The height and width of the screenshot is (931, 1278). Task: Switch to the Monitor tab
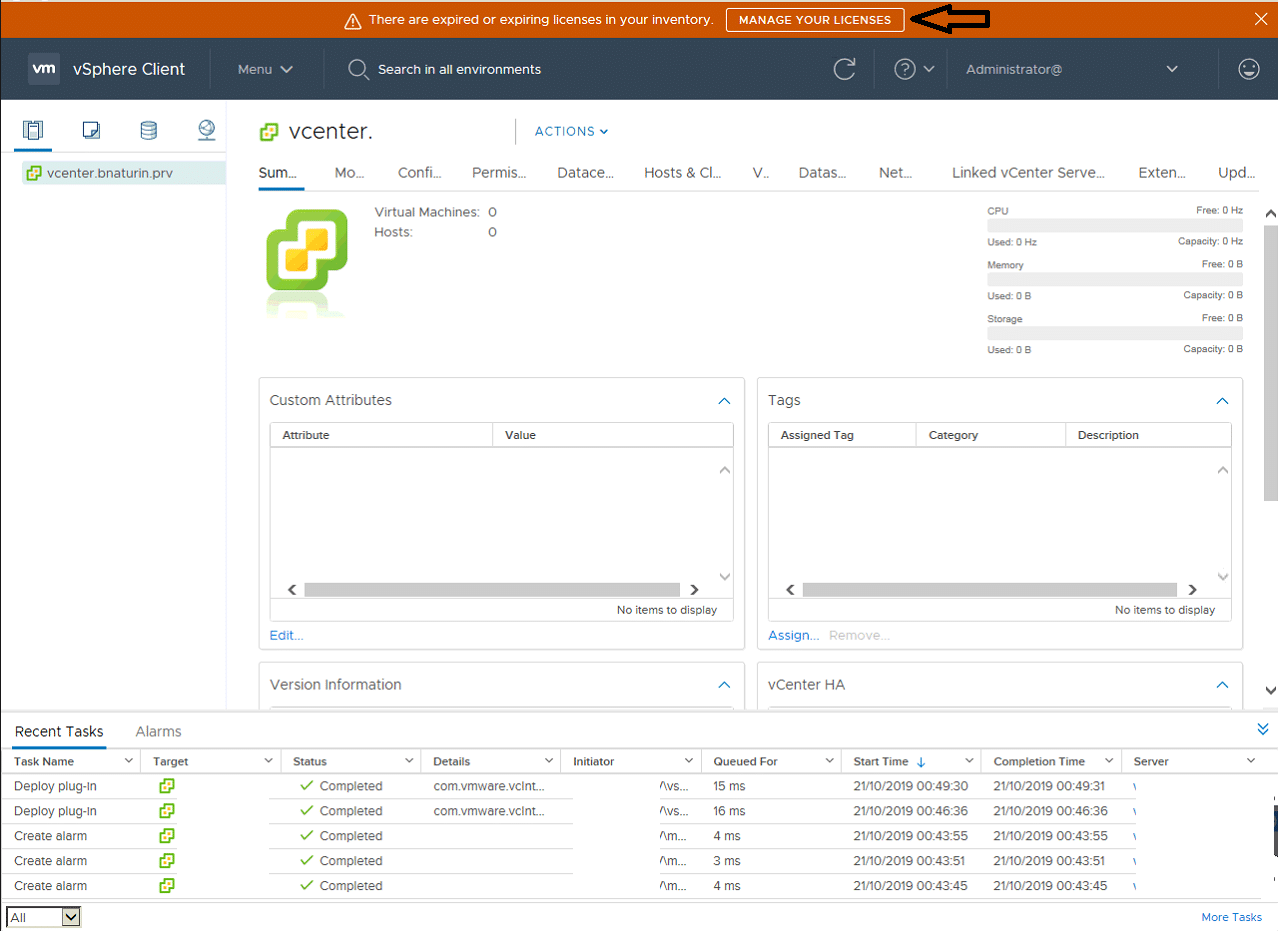coord(349,172)
